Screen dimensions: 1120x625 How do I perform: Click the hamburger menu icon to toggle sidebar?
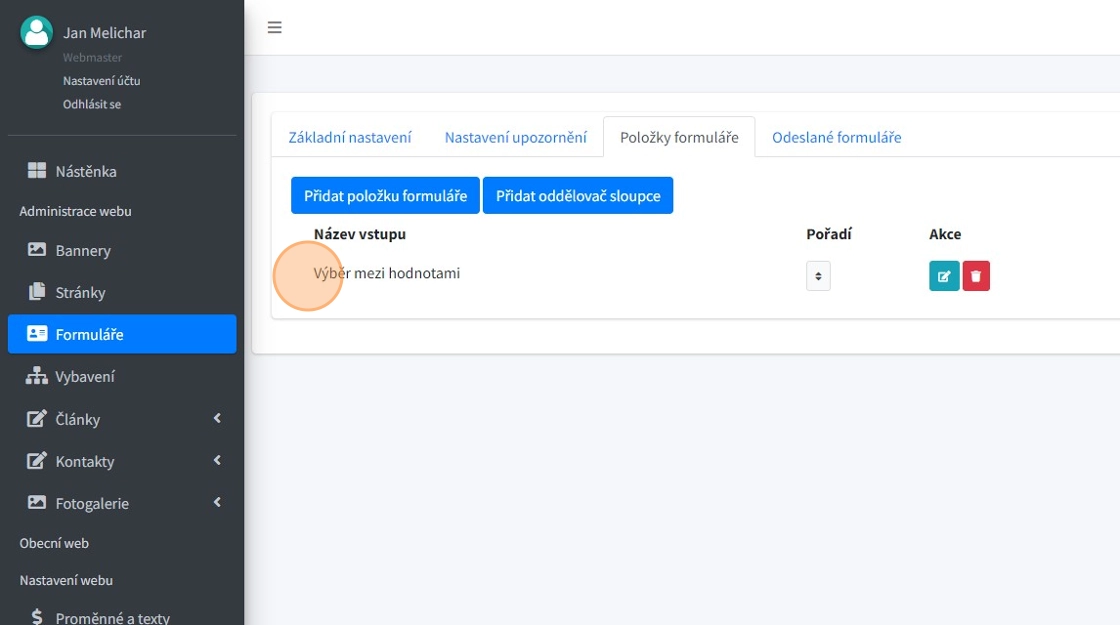[274, 28]
